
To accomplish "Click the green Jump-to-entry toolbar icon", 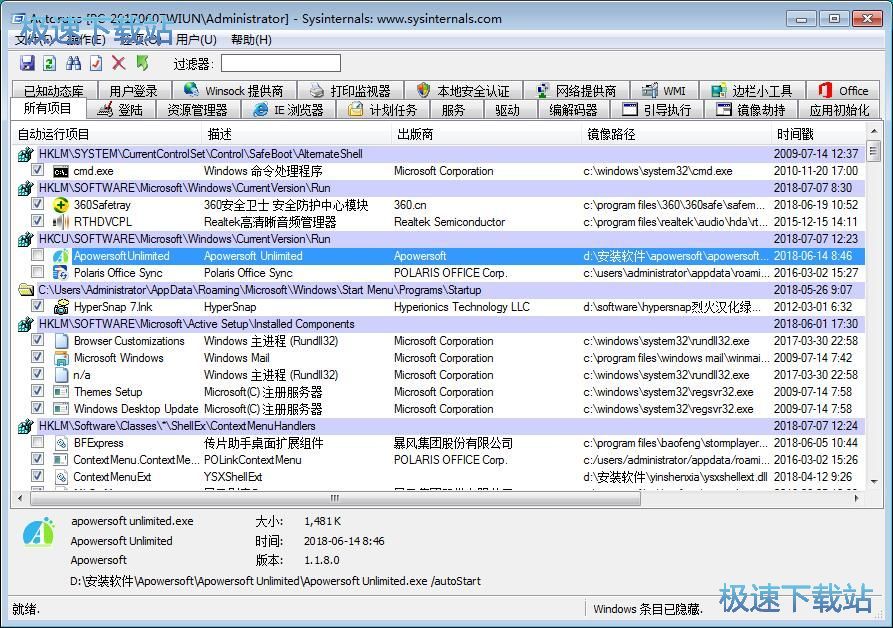I will pyautogui.click(x=142, y=63).
